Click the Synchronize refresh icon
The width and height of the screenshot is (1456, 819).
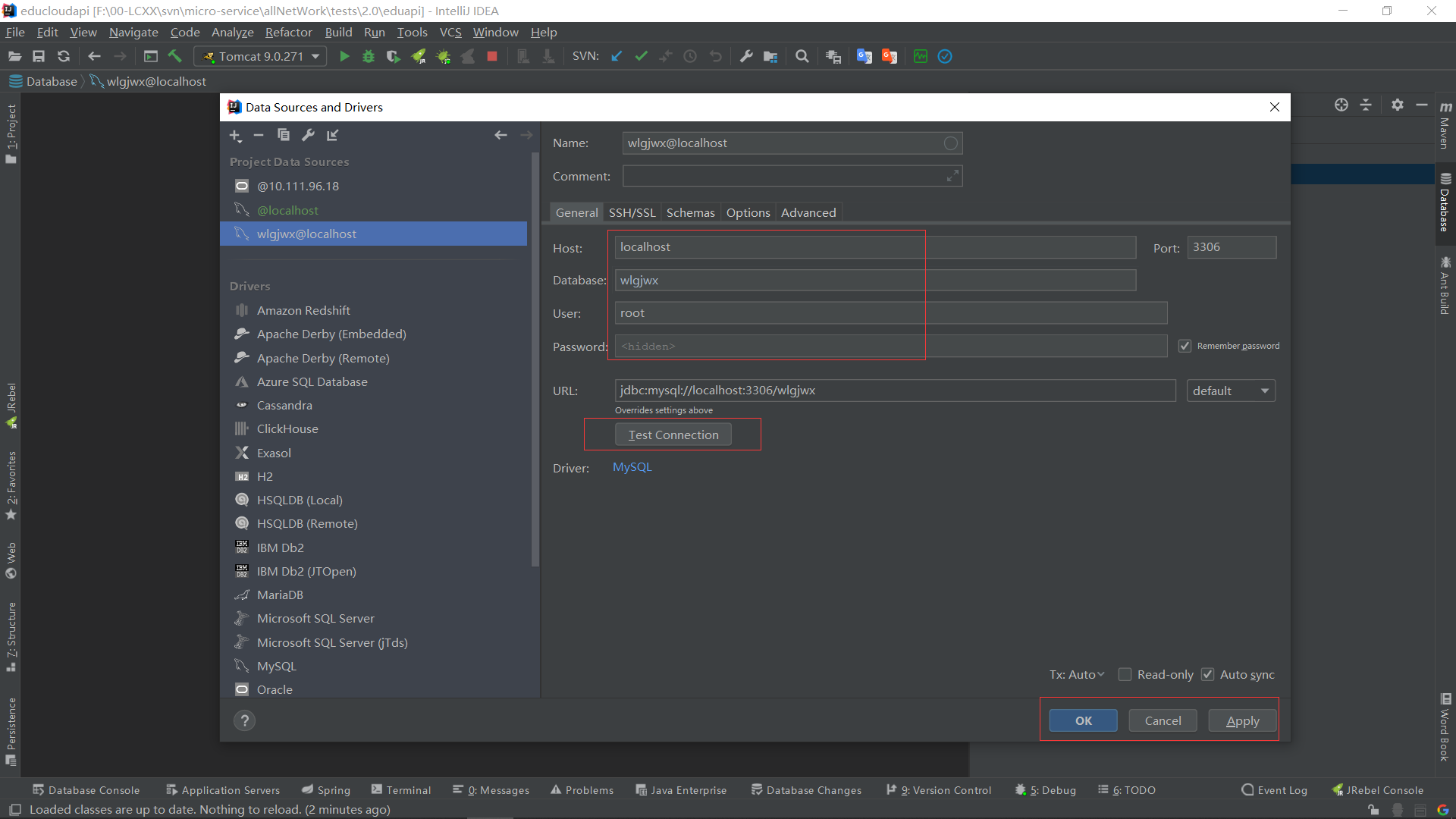coord(64,56)
